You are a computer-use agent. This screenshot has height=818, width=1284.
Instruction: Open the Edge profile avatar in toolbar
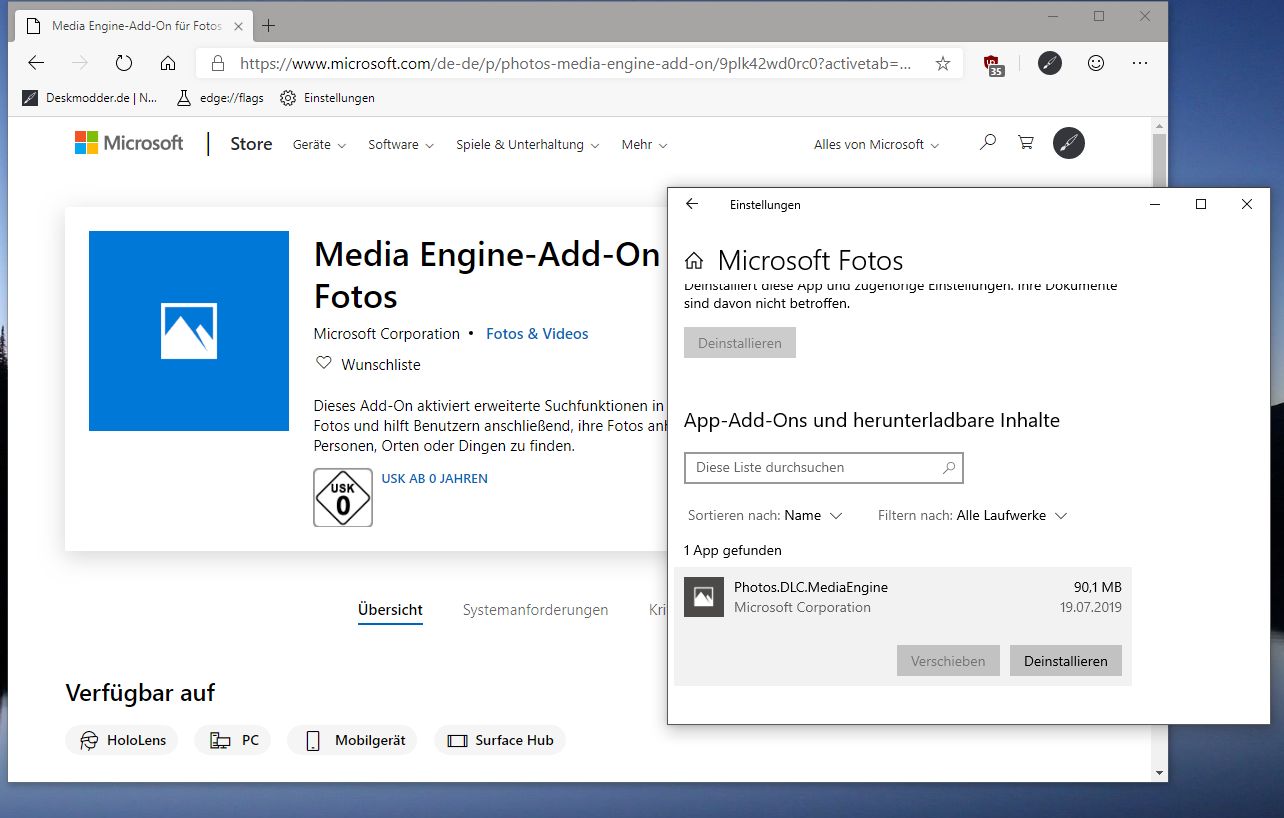1049,63
